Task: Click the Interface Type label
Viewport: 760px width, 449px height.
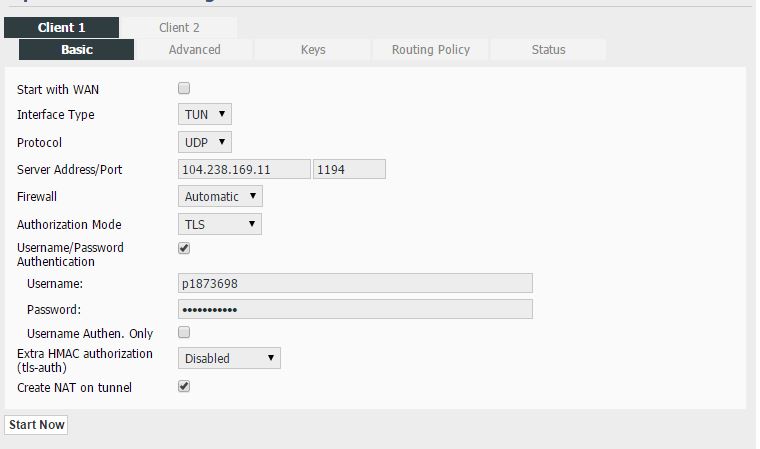Action: pos(56,115)
